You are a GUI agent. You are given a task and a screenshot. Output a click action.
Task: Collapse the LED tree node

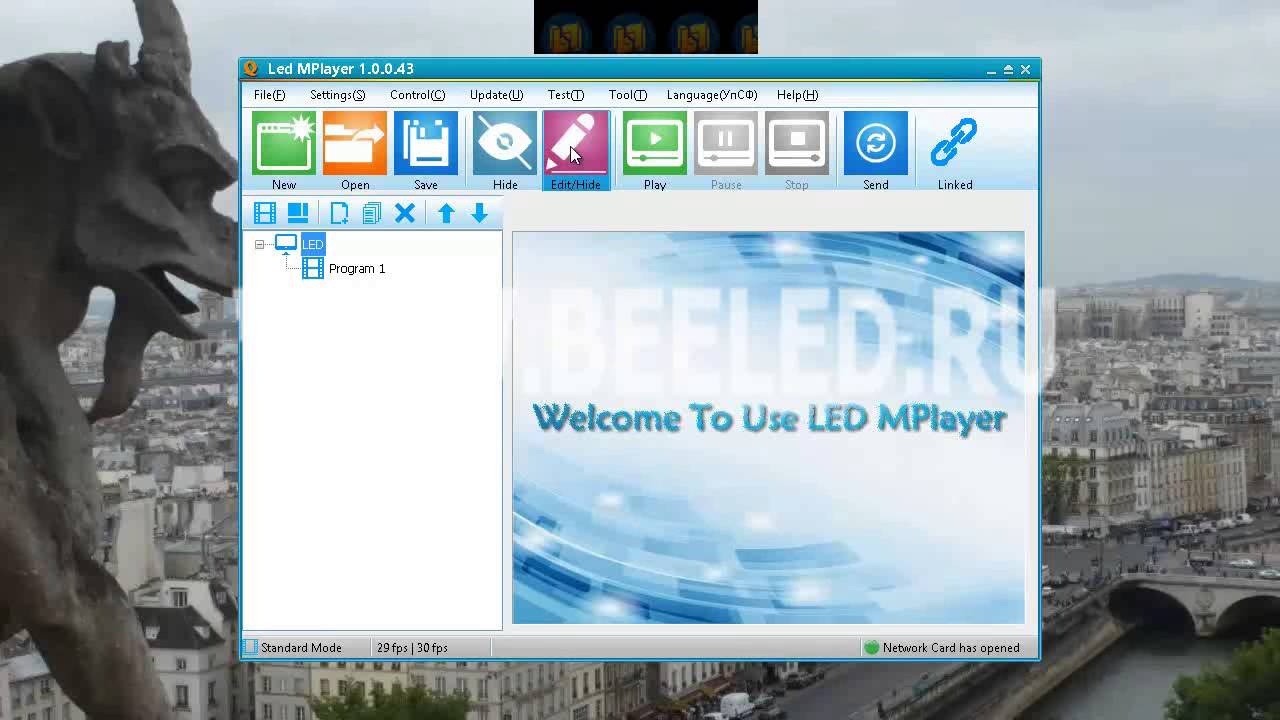click(x=260, y=244)
